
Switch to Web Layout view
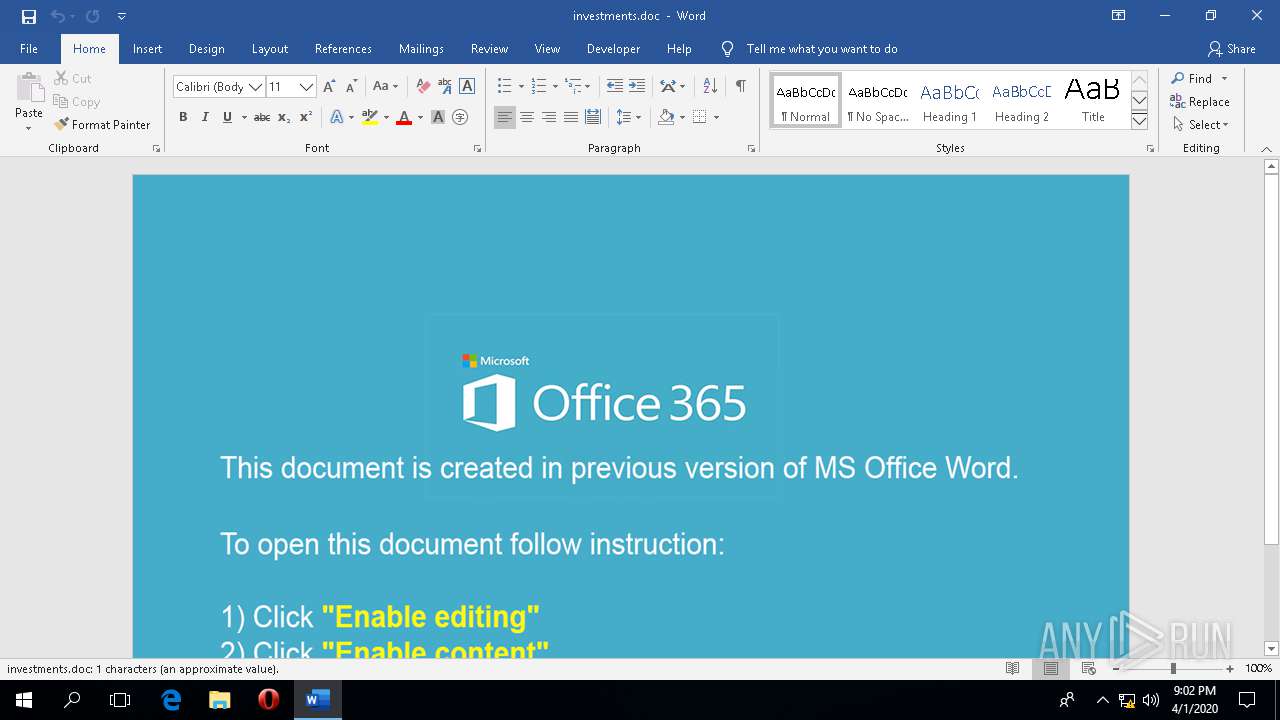click(x=1089, y=668)
